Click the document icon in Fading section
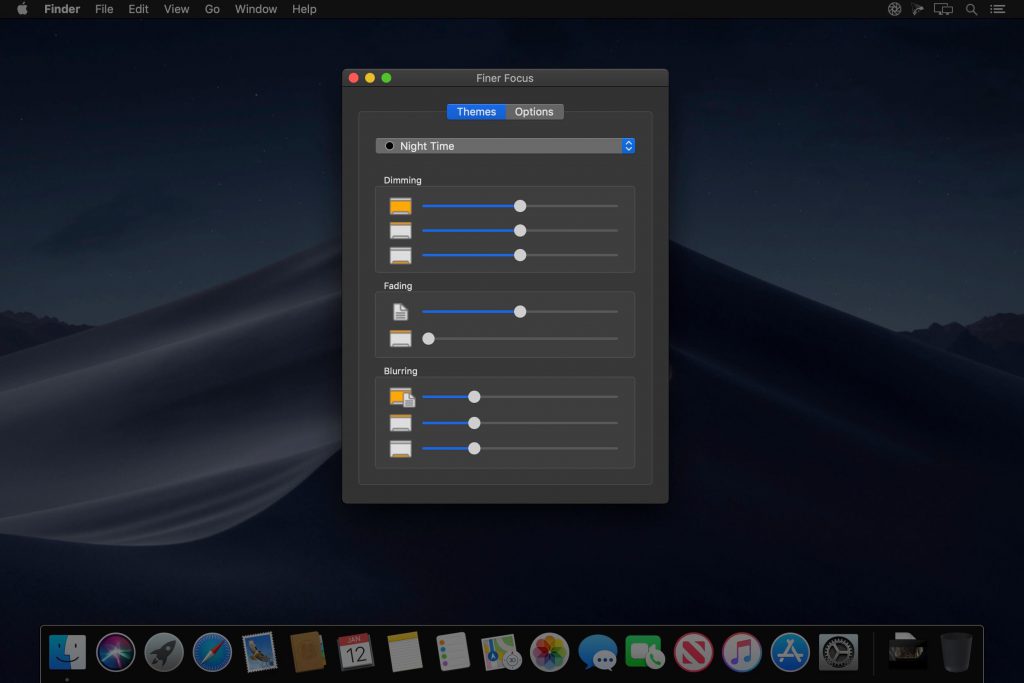Viewport: 1024px width, 683px height. (x=401, y=312)
